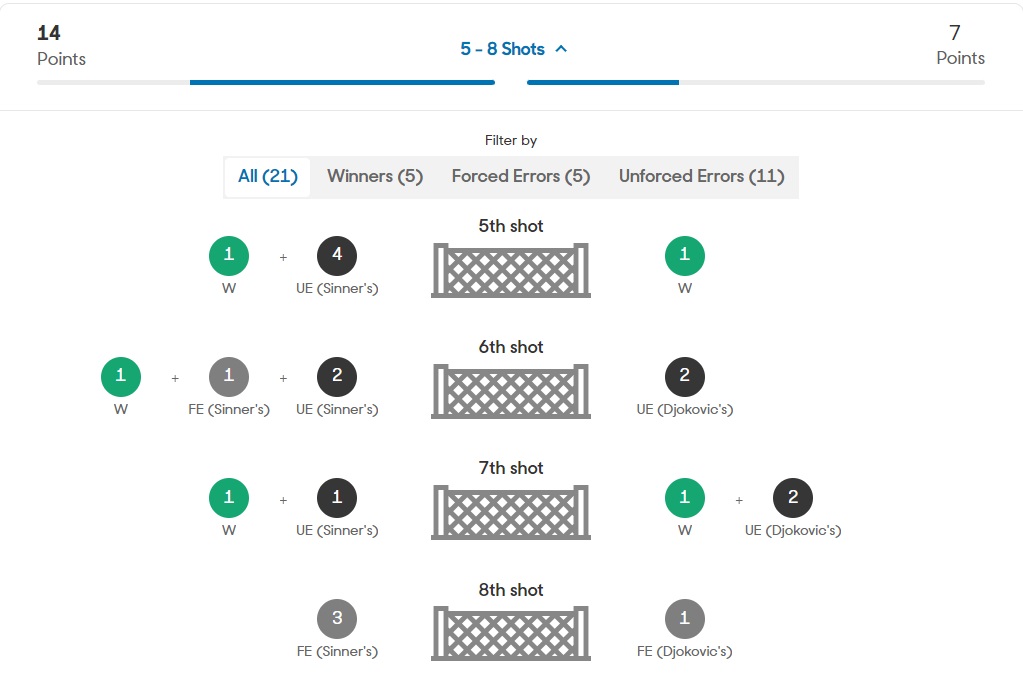Filter by Winners (5)
Viewport: 1023px width, 689px height.
375,177
